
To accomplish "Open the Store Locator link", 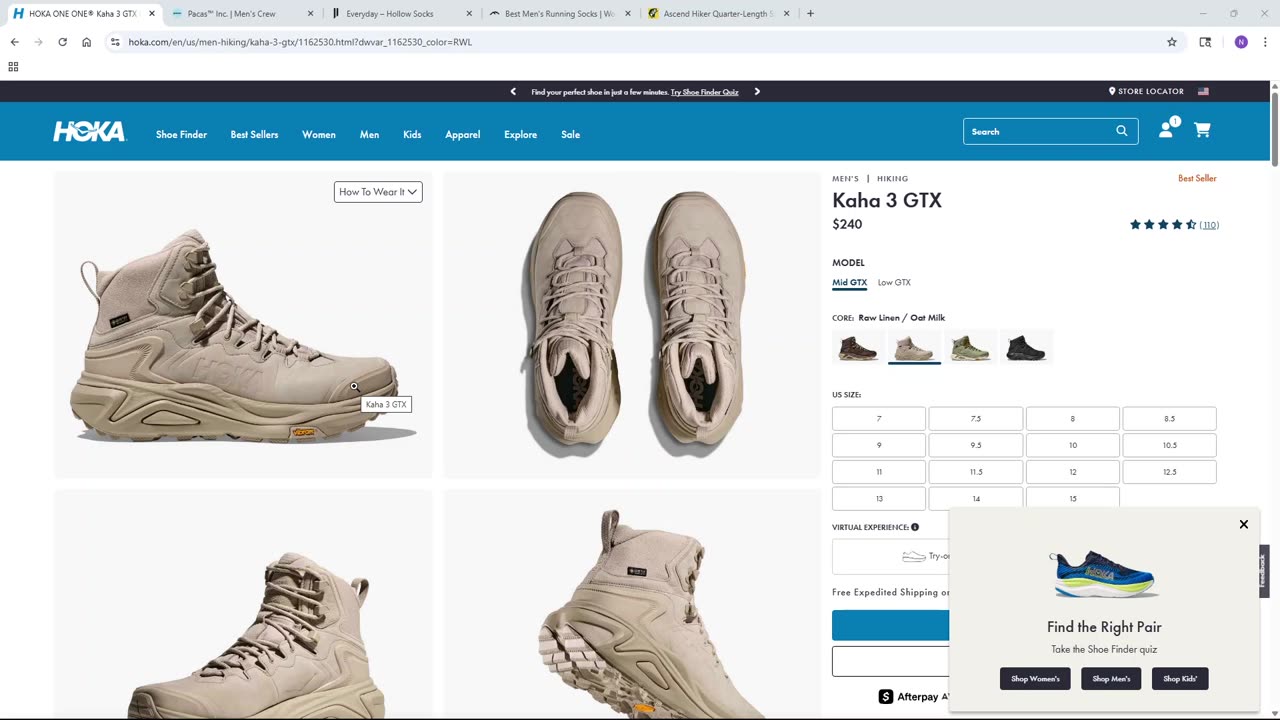I will point(1146,91).
